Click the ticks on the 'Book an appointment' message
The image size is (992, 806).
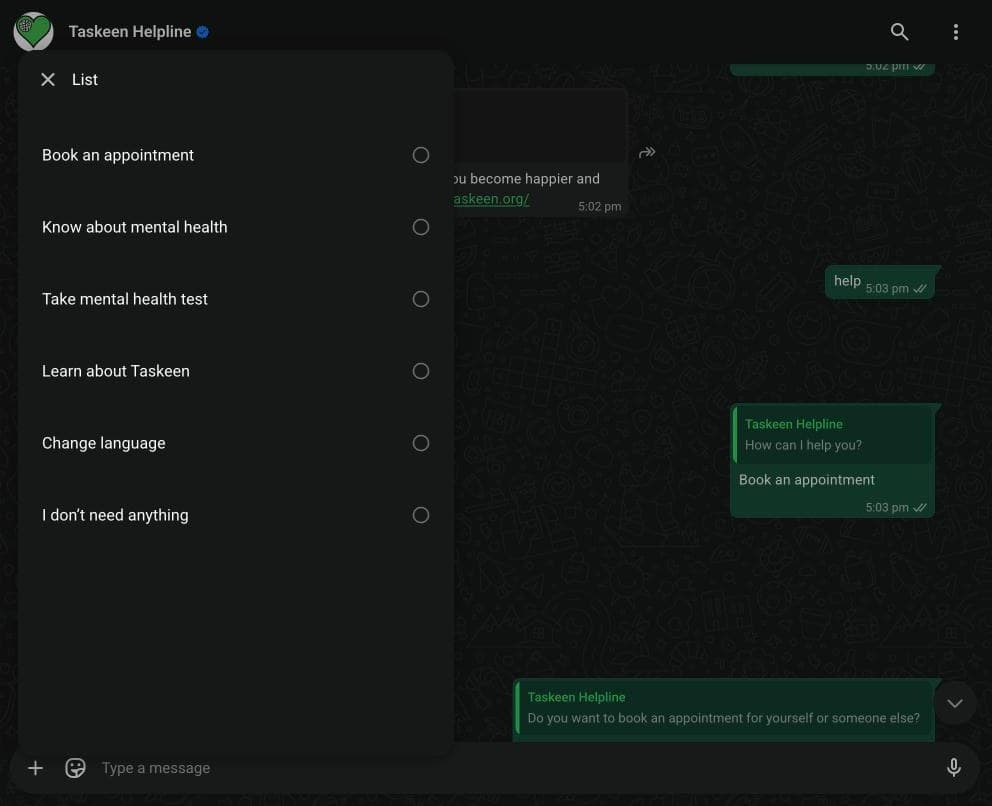point(920,507)
